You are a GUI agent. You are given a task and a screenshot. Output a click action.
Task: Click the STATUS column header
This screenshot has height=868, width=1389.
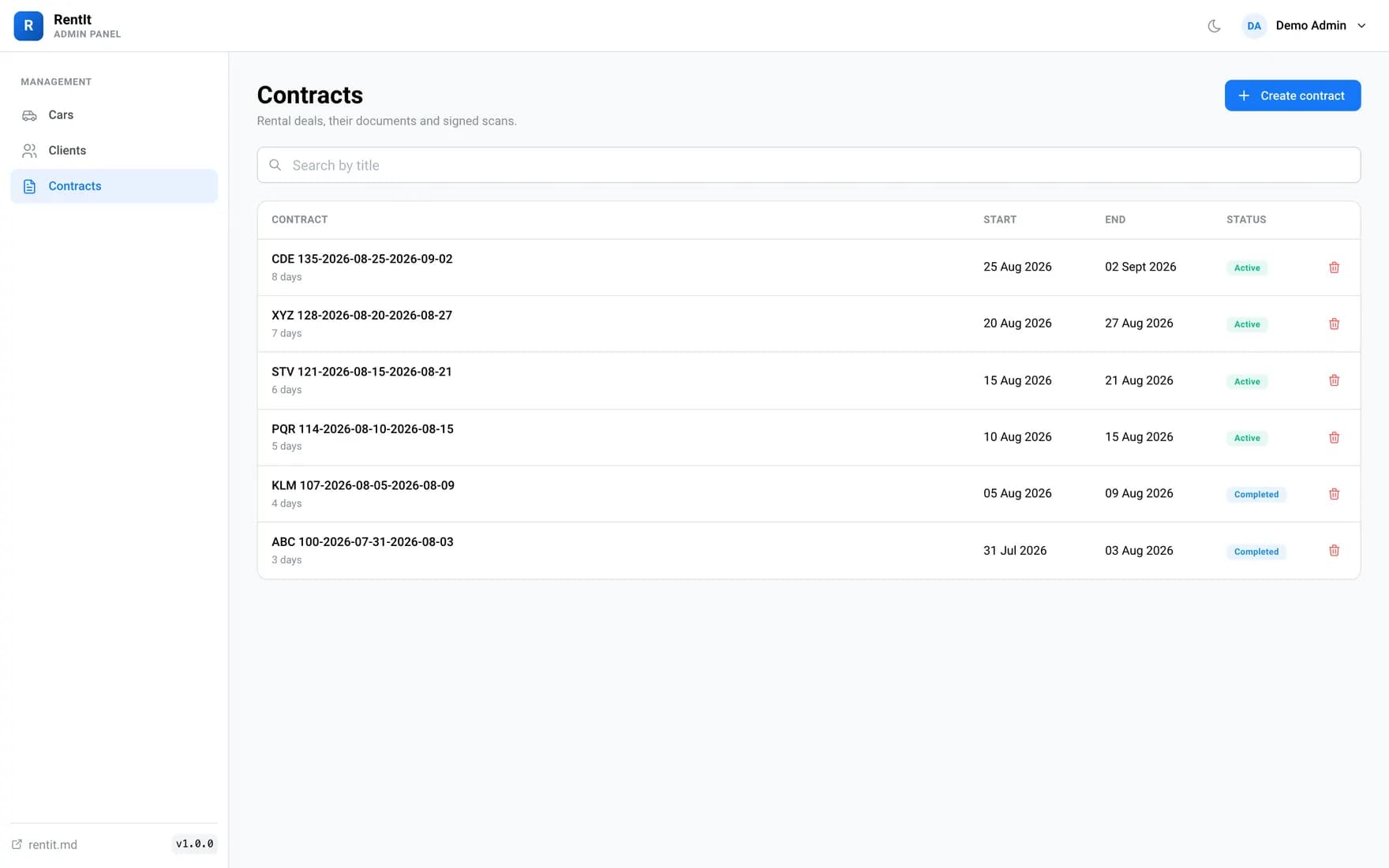point(1246,219)
